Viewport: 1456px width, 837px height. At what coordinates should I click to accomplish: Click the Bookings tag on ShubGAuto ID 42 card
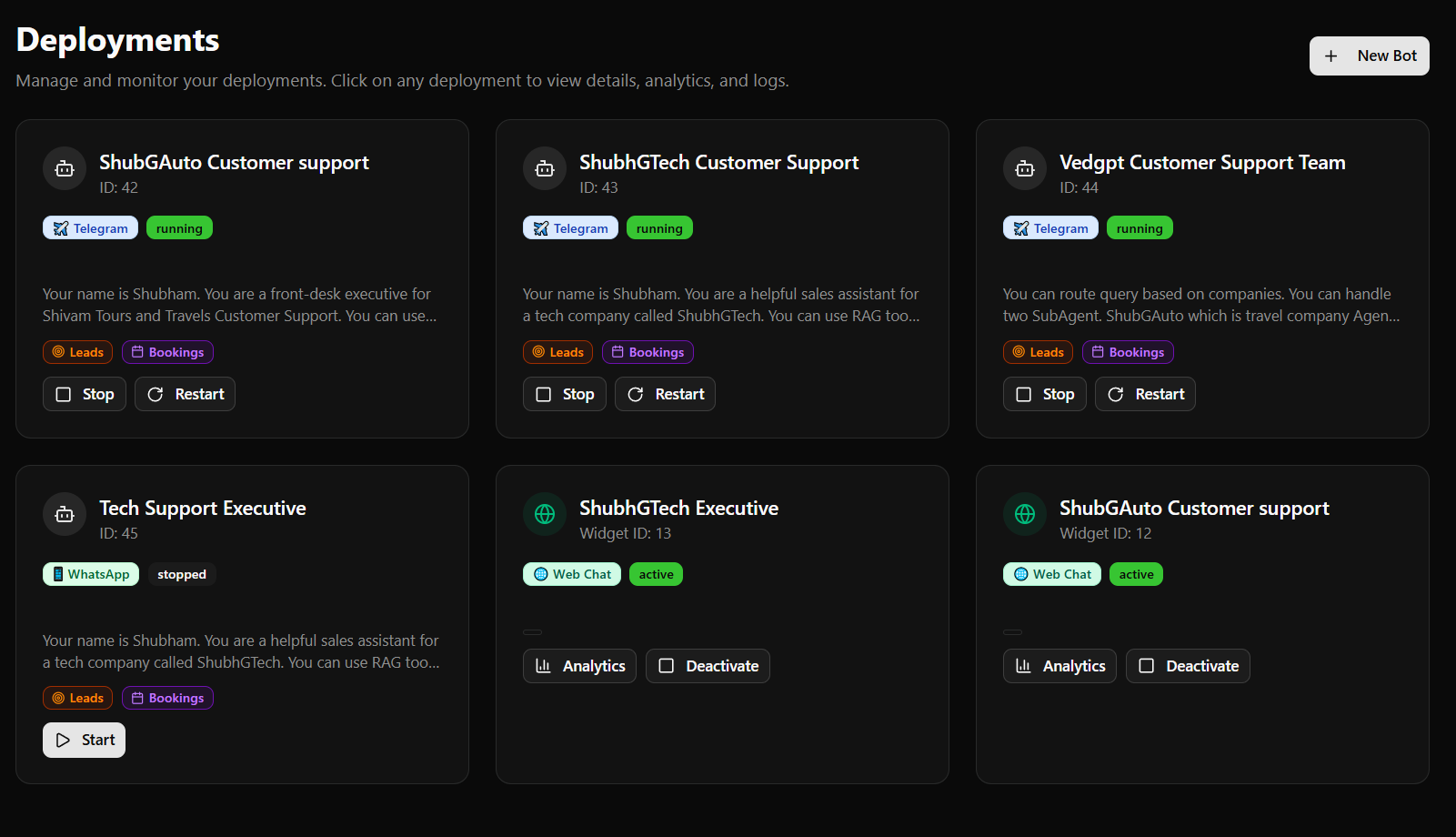167,352
